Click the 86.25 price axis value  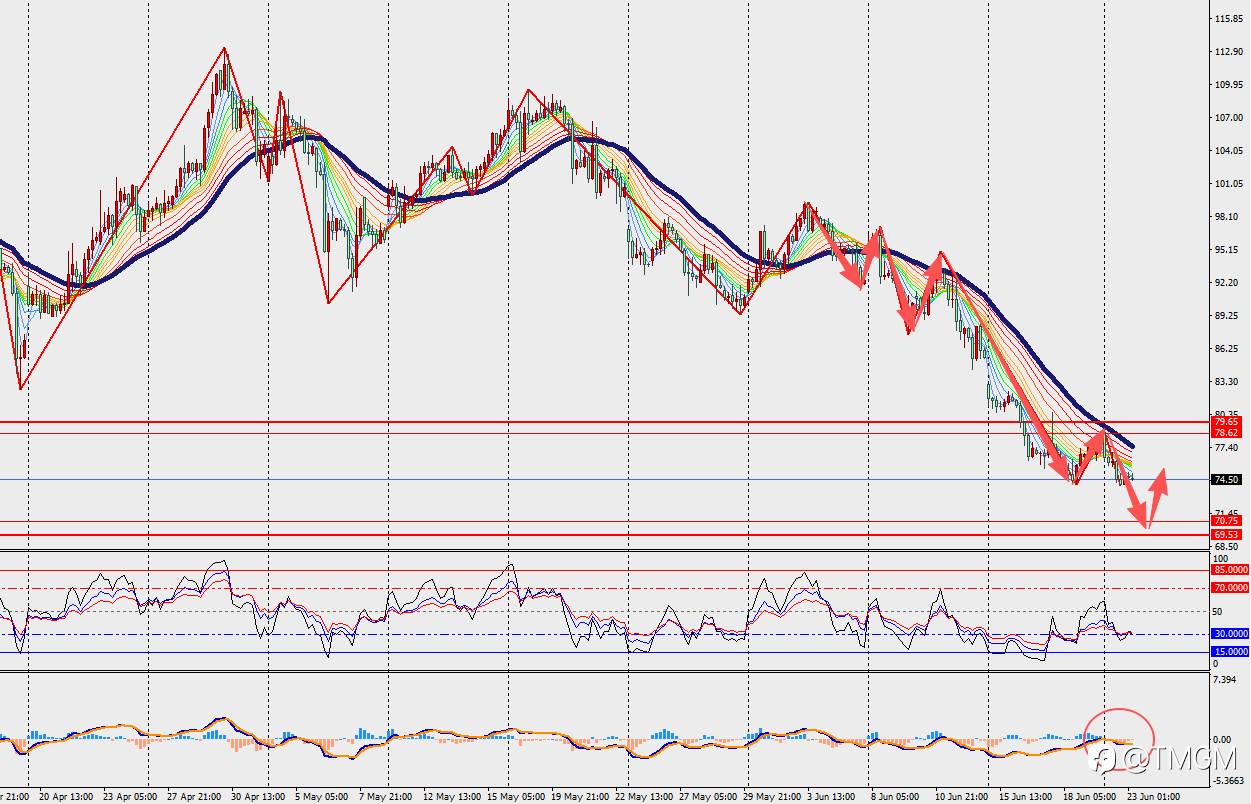point(1226,349)
